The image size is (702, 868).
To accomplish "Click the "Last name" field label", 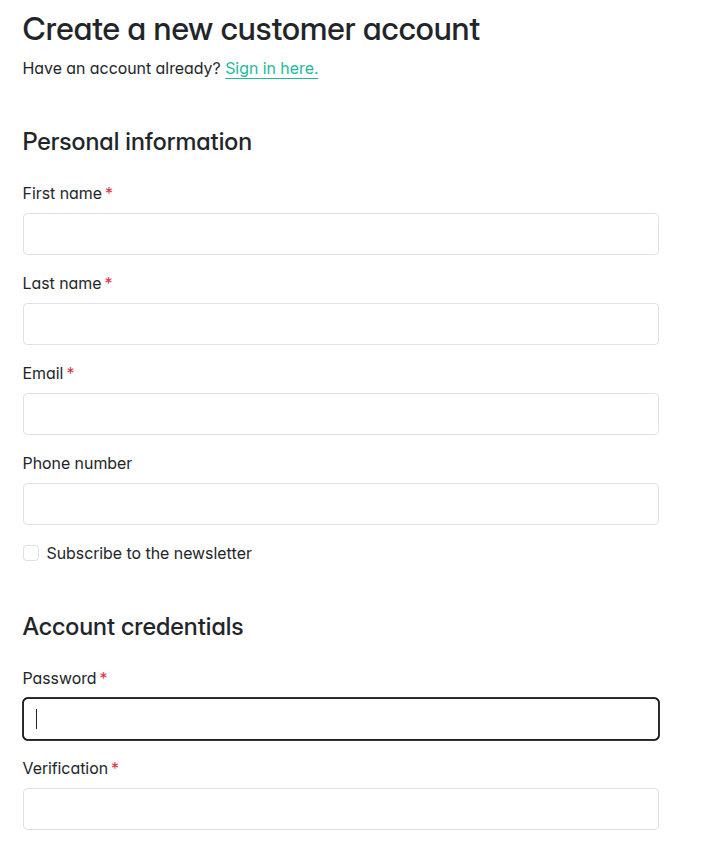I will tap(62, 283).
